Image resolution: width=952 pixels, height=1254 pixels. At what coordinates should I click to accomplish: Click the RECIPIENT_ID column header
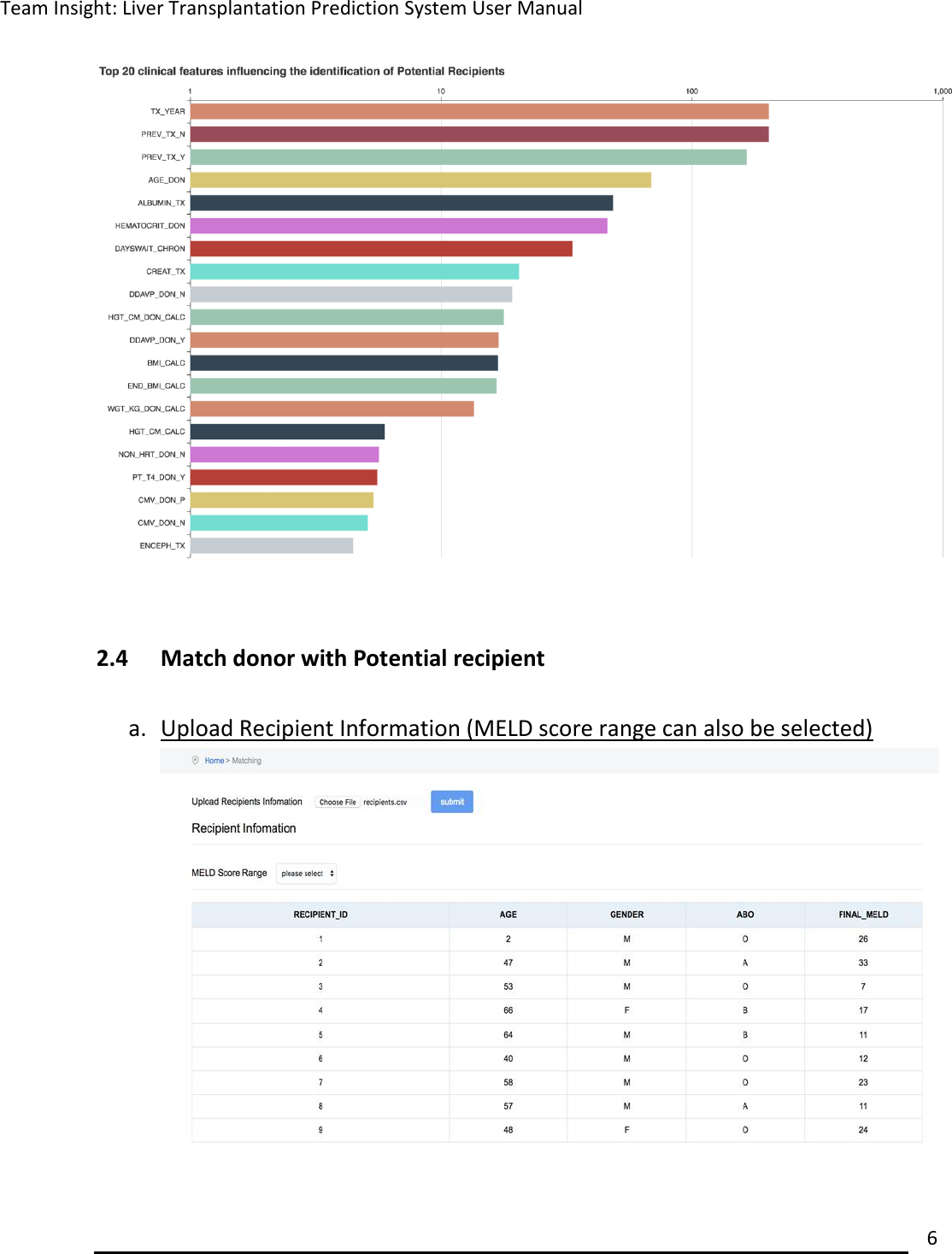pyautogui.click(x=320, y=915)
